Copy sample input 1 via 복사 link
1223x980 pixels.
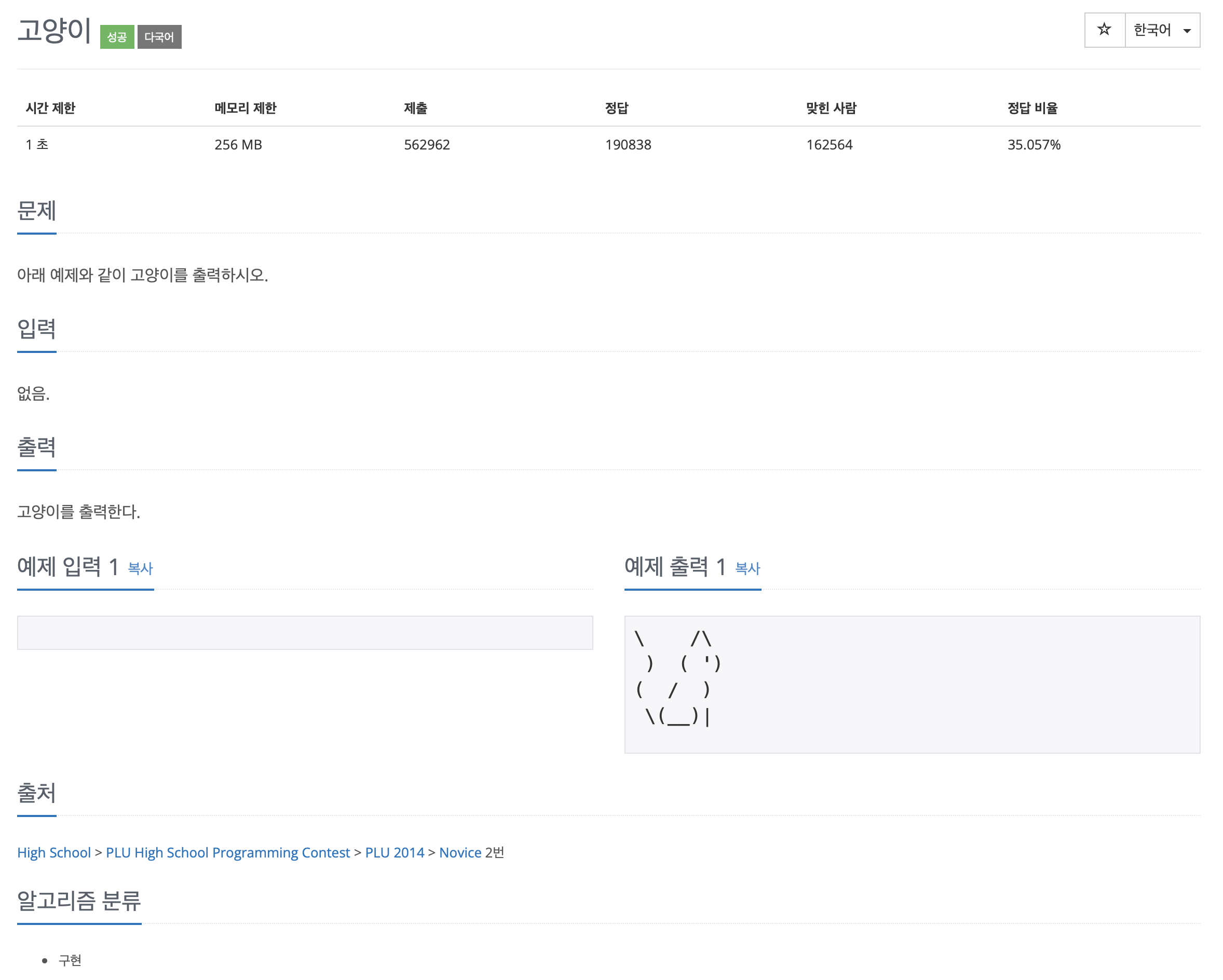[140, 568]
